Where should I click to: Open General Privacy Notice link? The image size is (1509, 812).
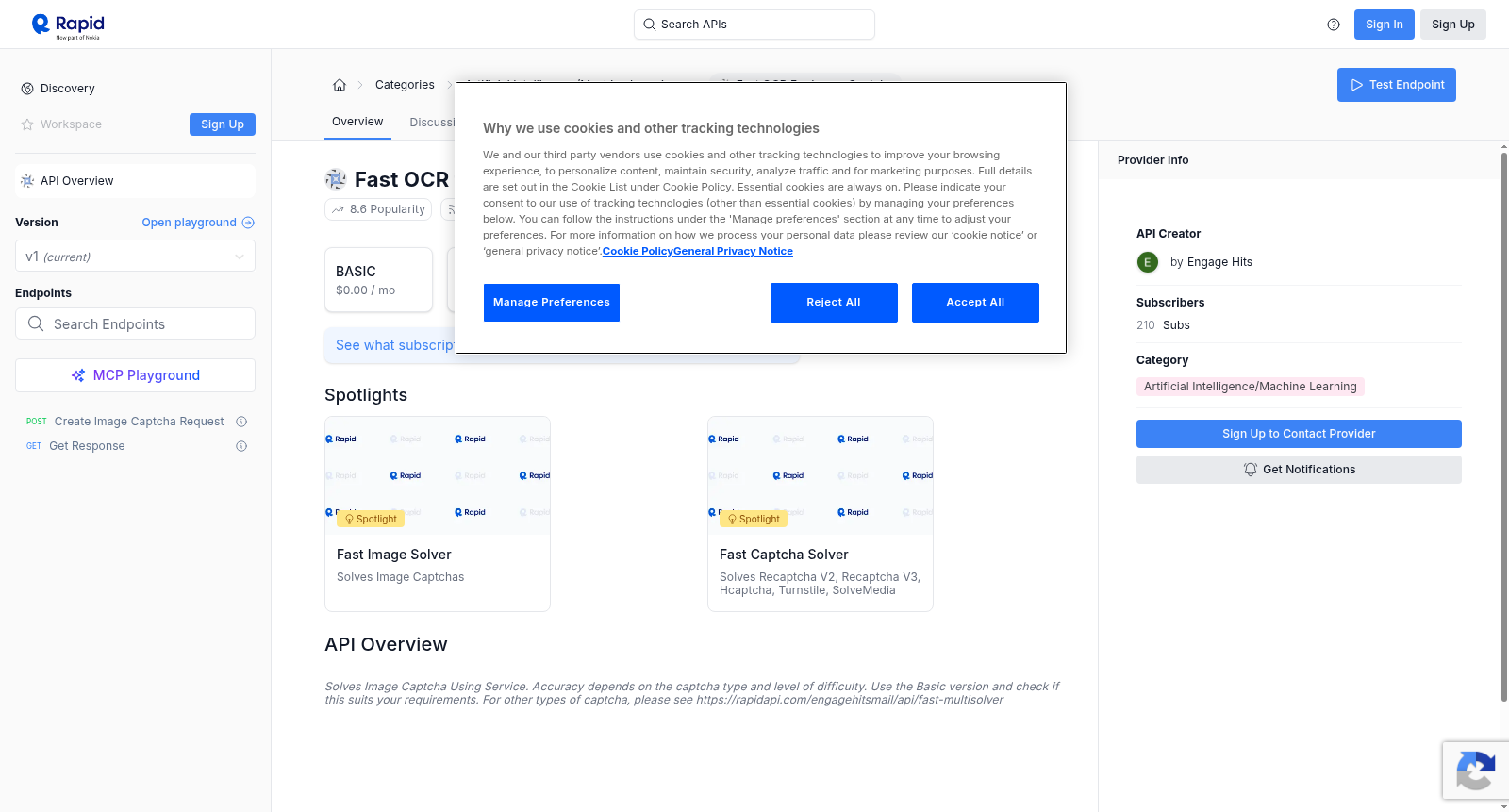coord(734,251)
